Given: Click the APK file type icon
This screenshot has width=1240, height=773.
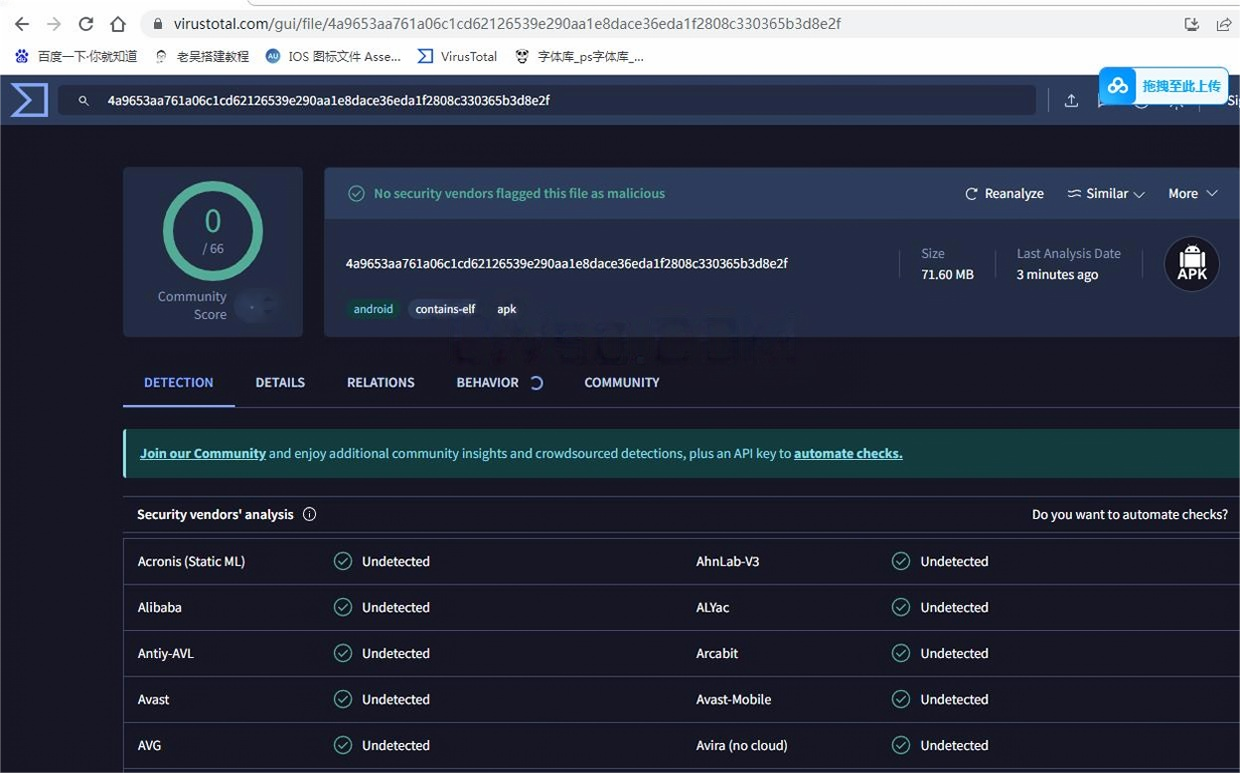Looking at the screenshot, I should point(1192,264).
